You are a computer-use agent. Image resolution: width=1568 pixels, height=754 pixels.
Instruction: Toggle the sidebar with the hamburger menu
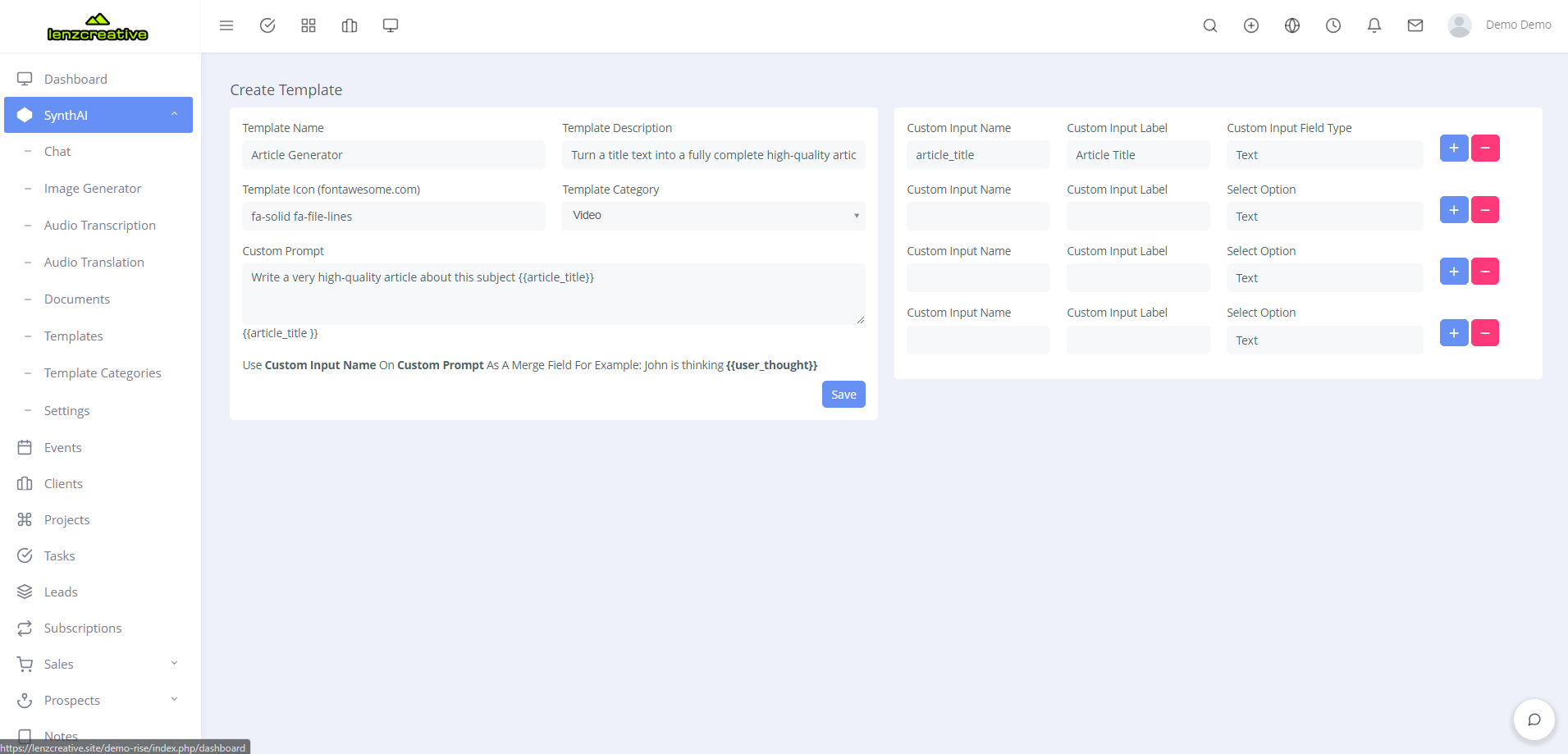pyautogui.click(x=226, y=25)
